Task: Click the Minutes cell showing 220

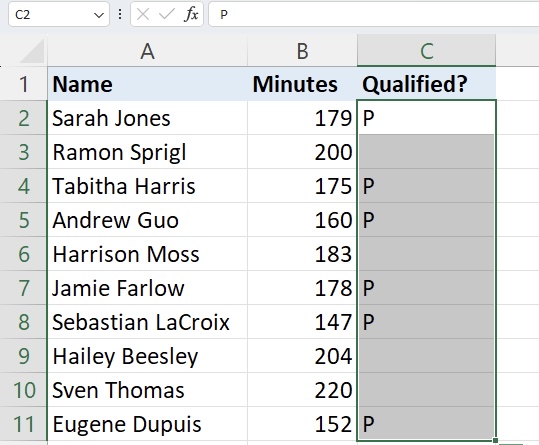Action: (x=302, y=390)
